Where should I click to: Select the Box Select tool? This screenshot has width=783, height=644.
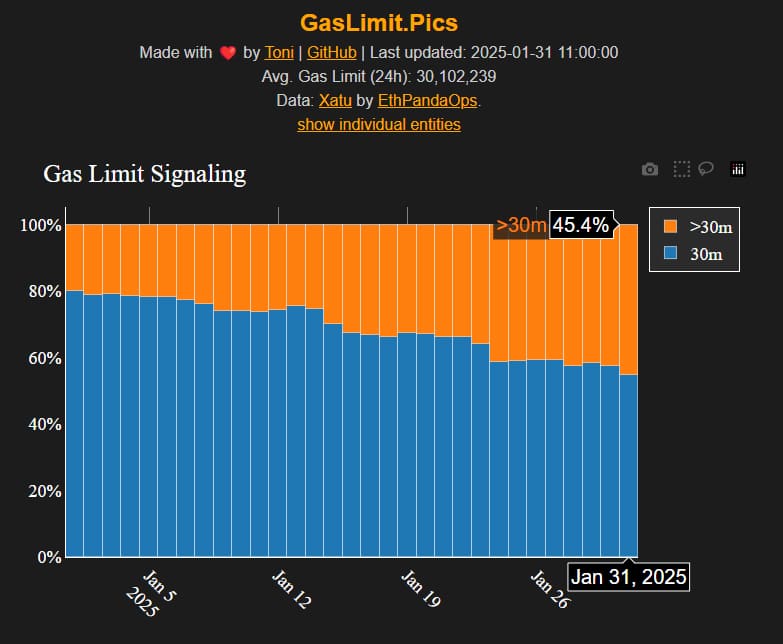click(x=681, y=170)
